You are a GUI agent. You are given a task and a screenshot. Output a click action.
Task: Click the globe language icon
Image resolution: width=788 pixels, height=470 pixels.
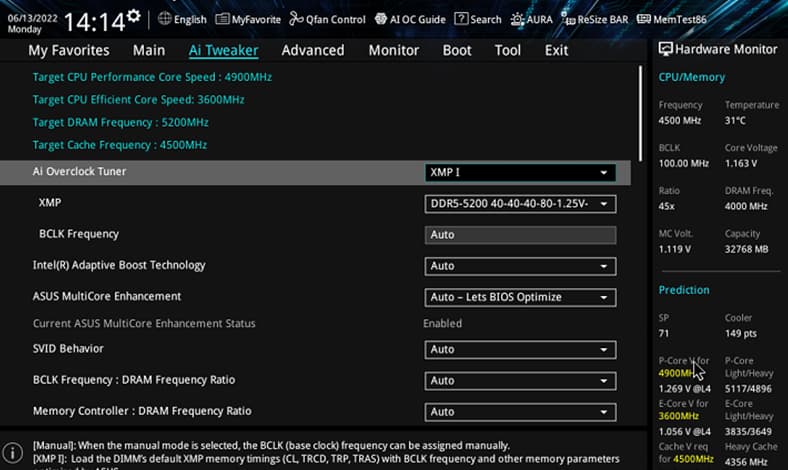[164, 19]
